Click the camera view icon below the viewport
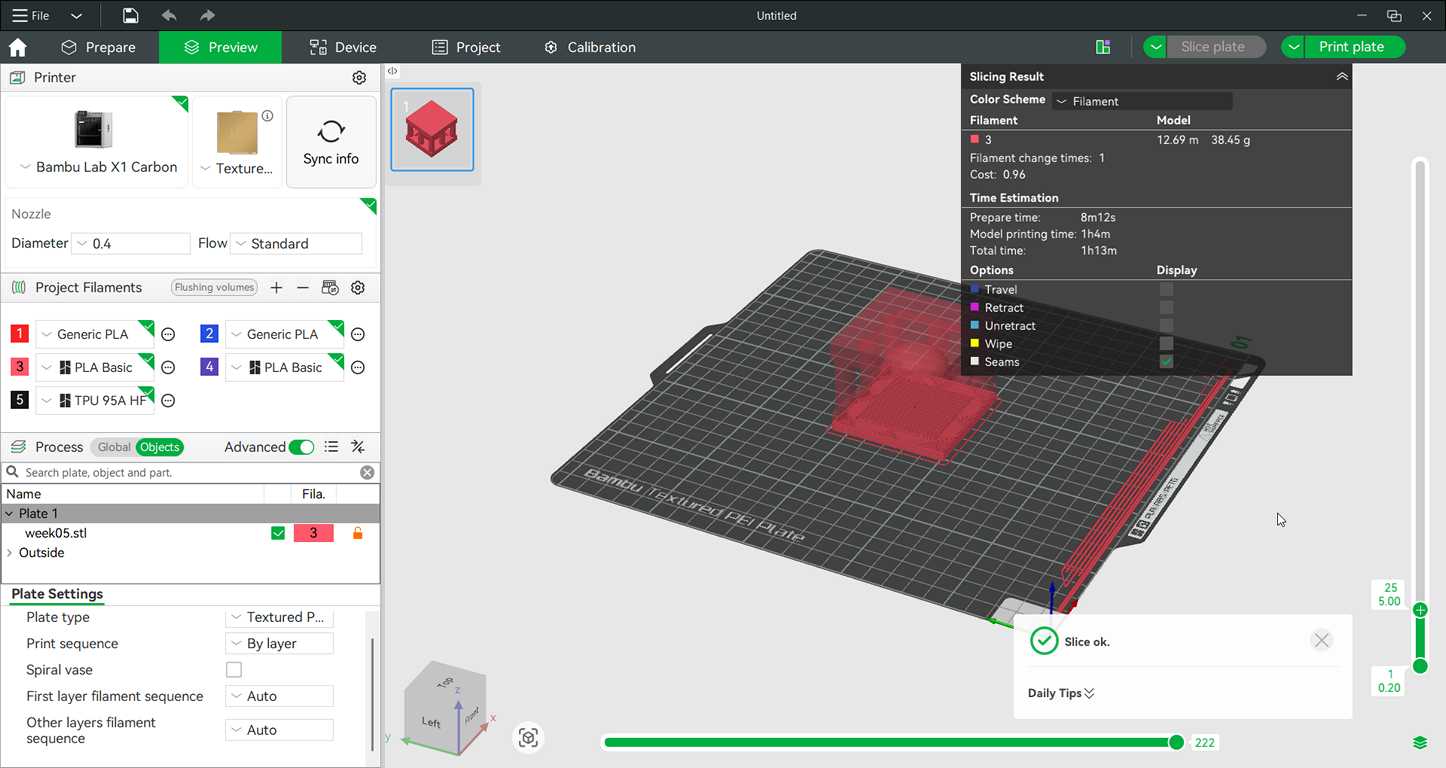 coord(529,738)
